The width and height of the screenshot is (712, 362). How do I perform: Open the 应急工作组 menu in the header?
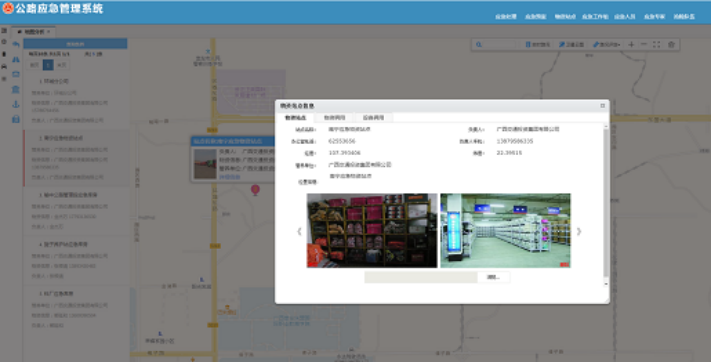pos(595,17)
